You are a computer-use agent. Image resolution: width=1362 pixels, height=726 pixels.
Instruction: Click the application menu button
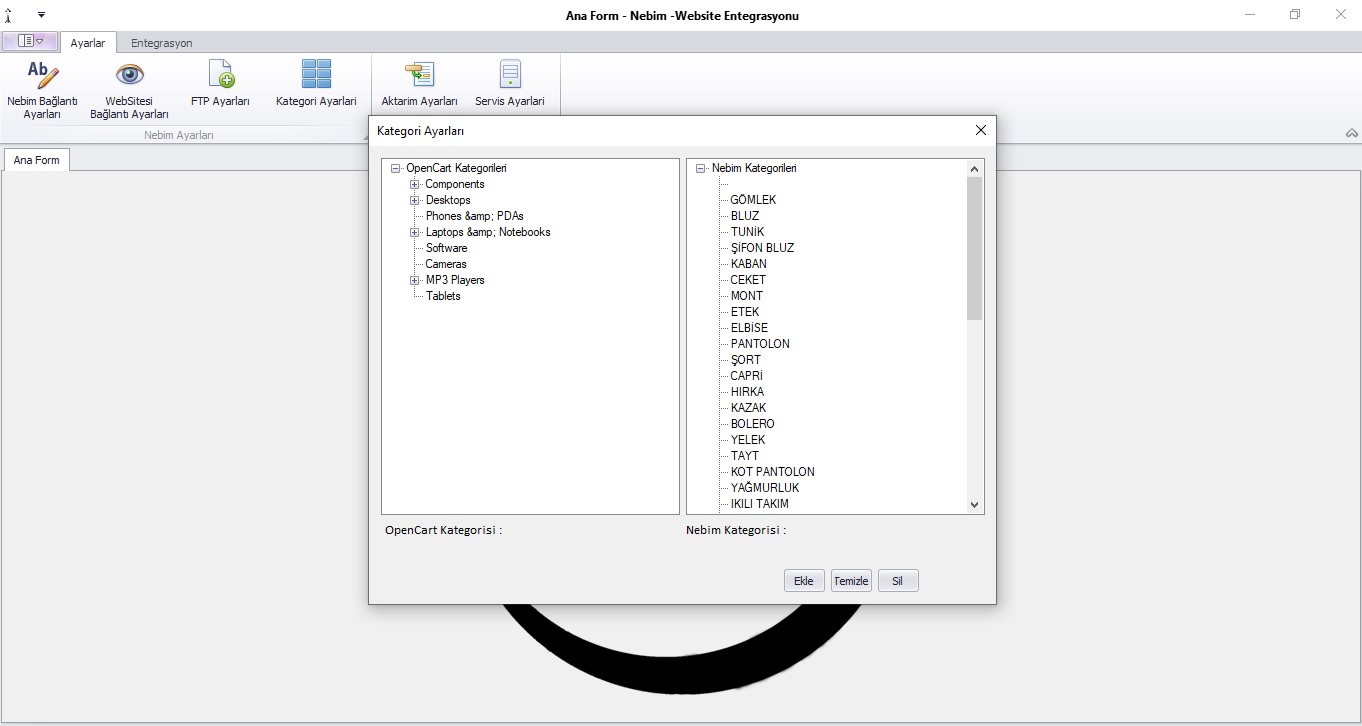tap(30, 42)
